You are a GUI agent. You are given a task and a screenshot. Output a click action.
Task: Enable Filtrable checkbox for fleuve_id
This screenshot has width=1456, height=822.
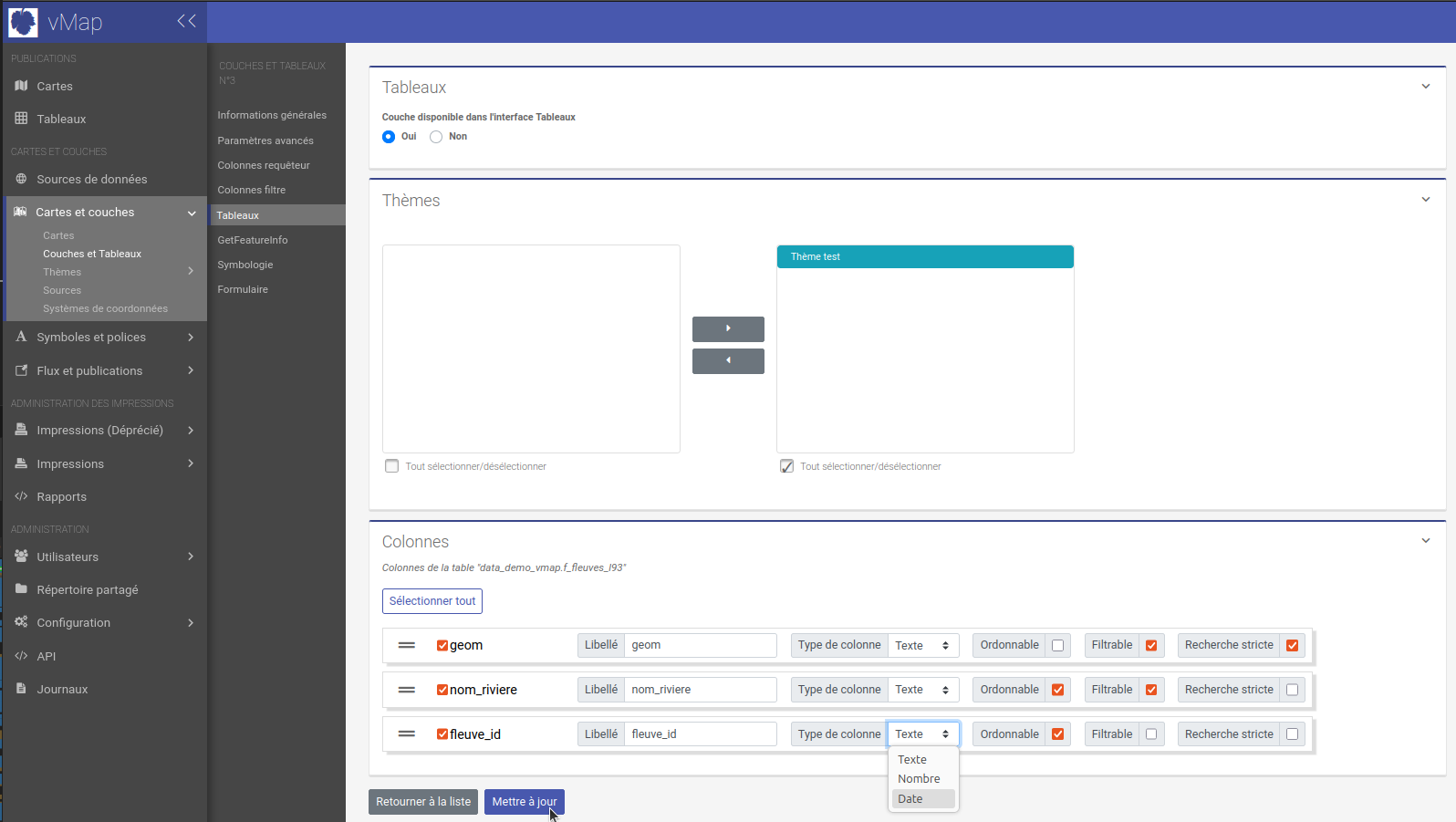[x=1151, y=734]
